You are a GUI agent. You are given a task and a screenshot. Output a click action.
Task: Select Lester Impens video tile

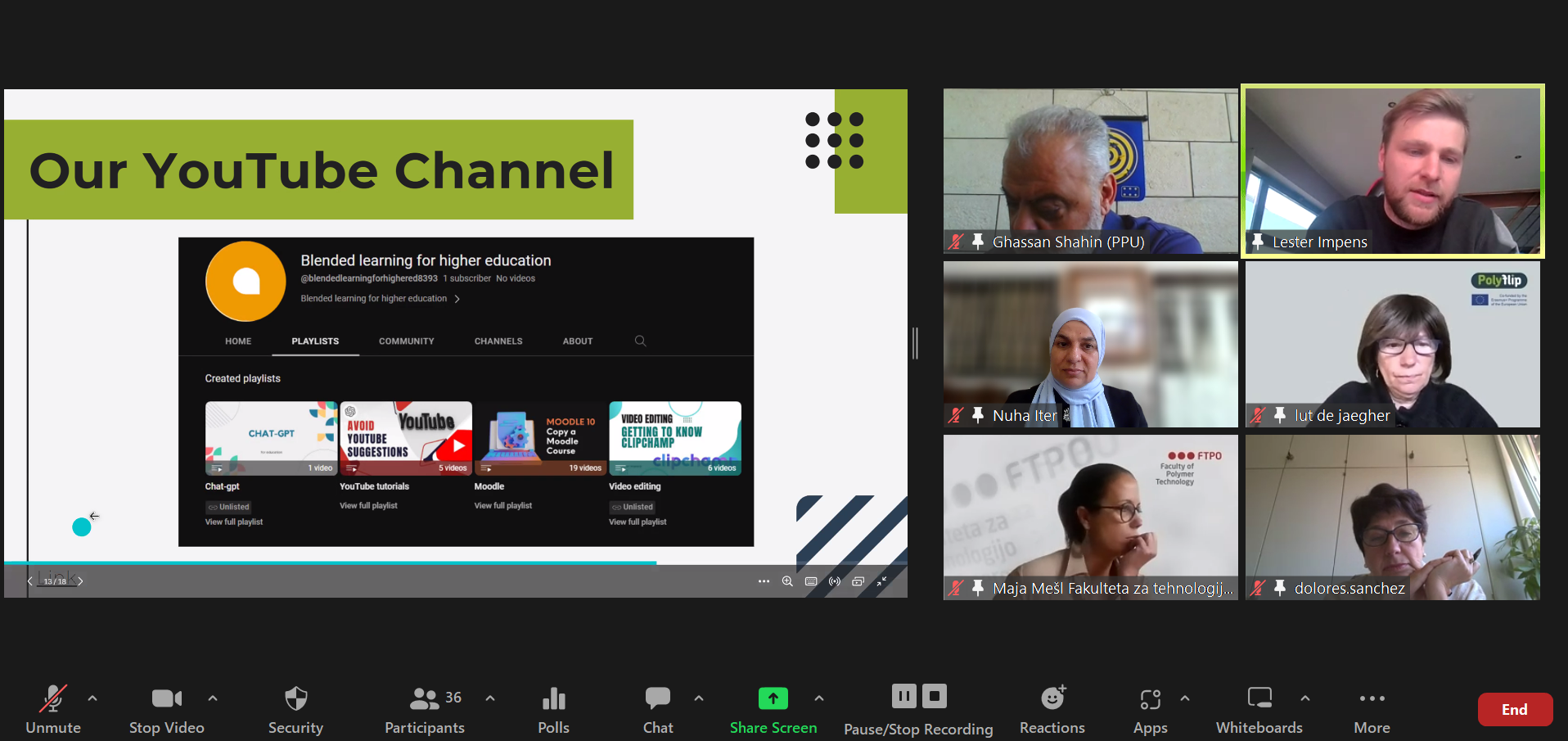click(1392, 170)
